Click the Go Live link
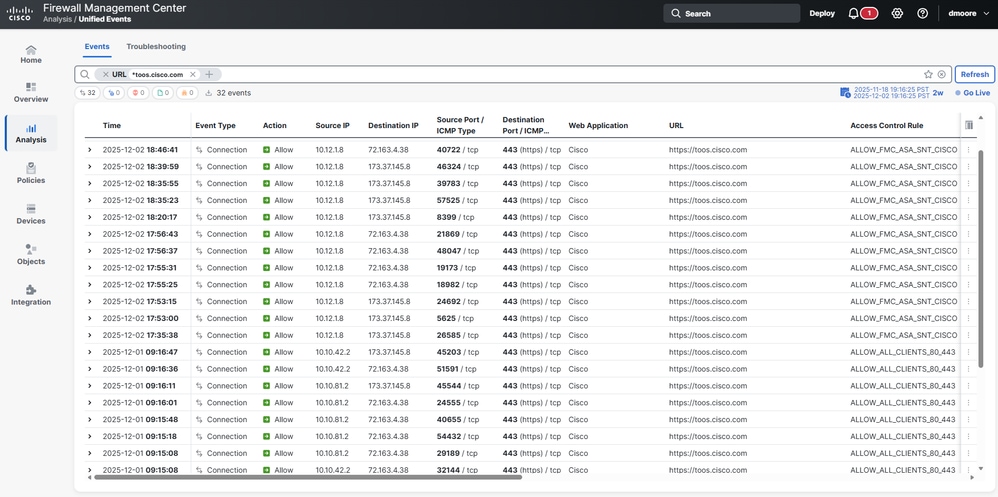This screenshot has height=497, width=998. pos(973,93)
